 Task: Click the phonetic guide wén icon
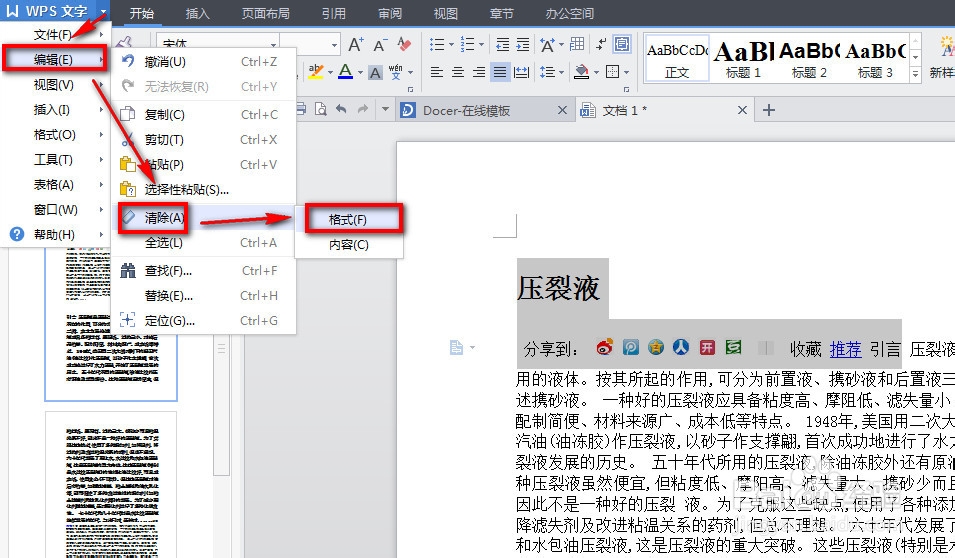click(x=395, y=72)
